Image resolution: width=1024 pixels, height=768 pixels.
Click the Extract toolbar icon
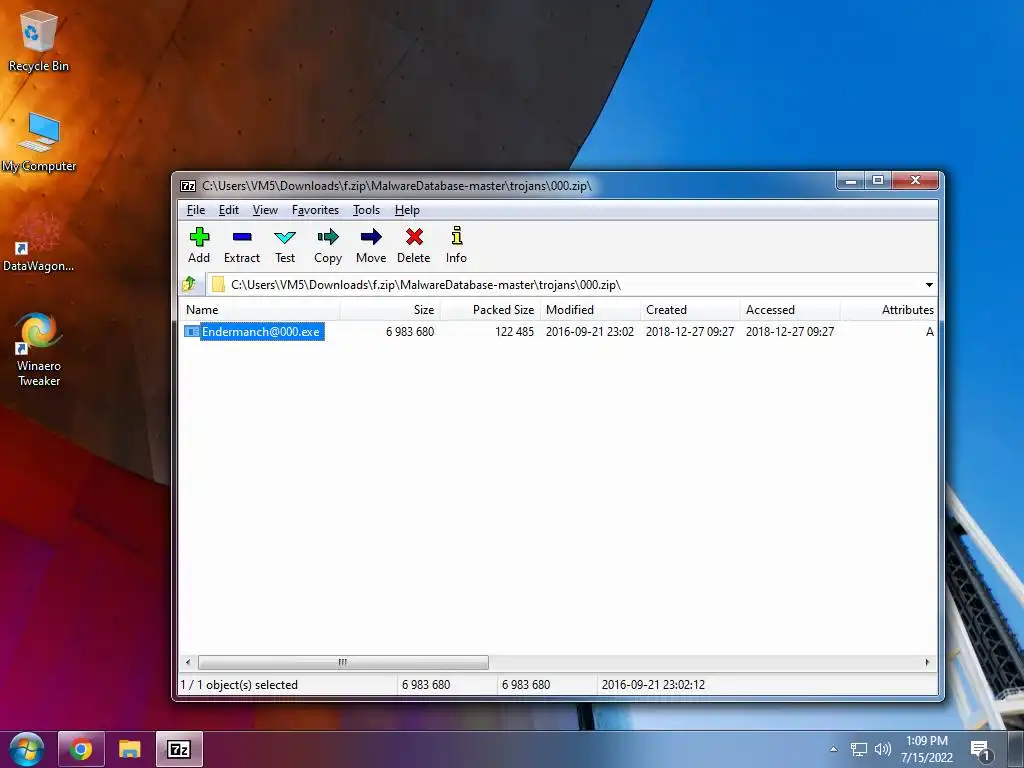(x=242, y=246)
